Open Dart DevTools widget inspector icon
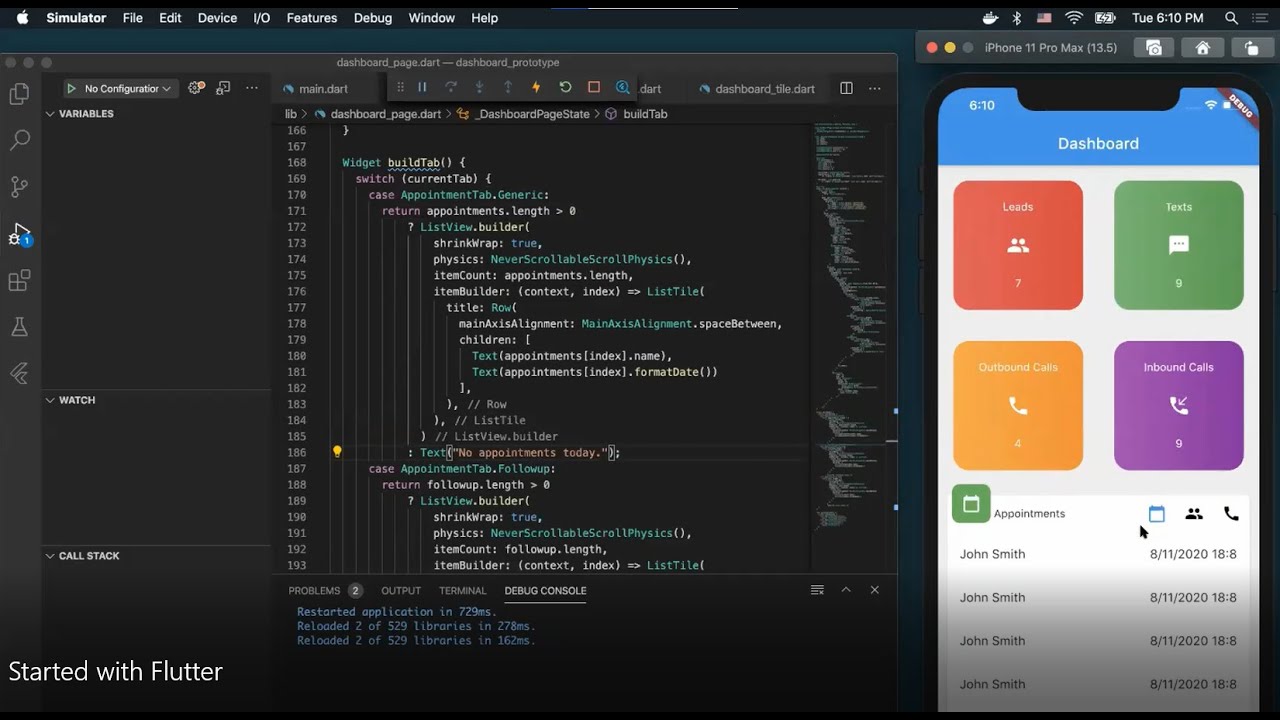 pyautogui.click(x=622, y=88)
